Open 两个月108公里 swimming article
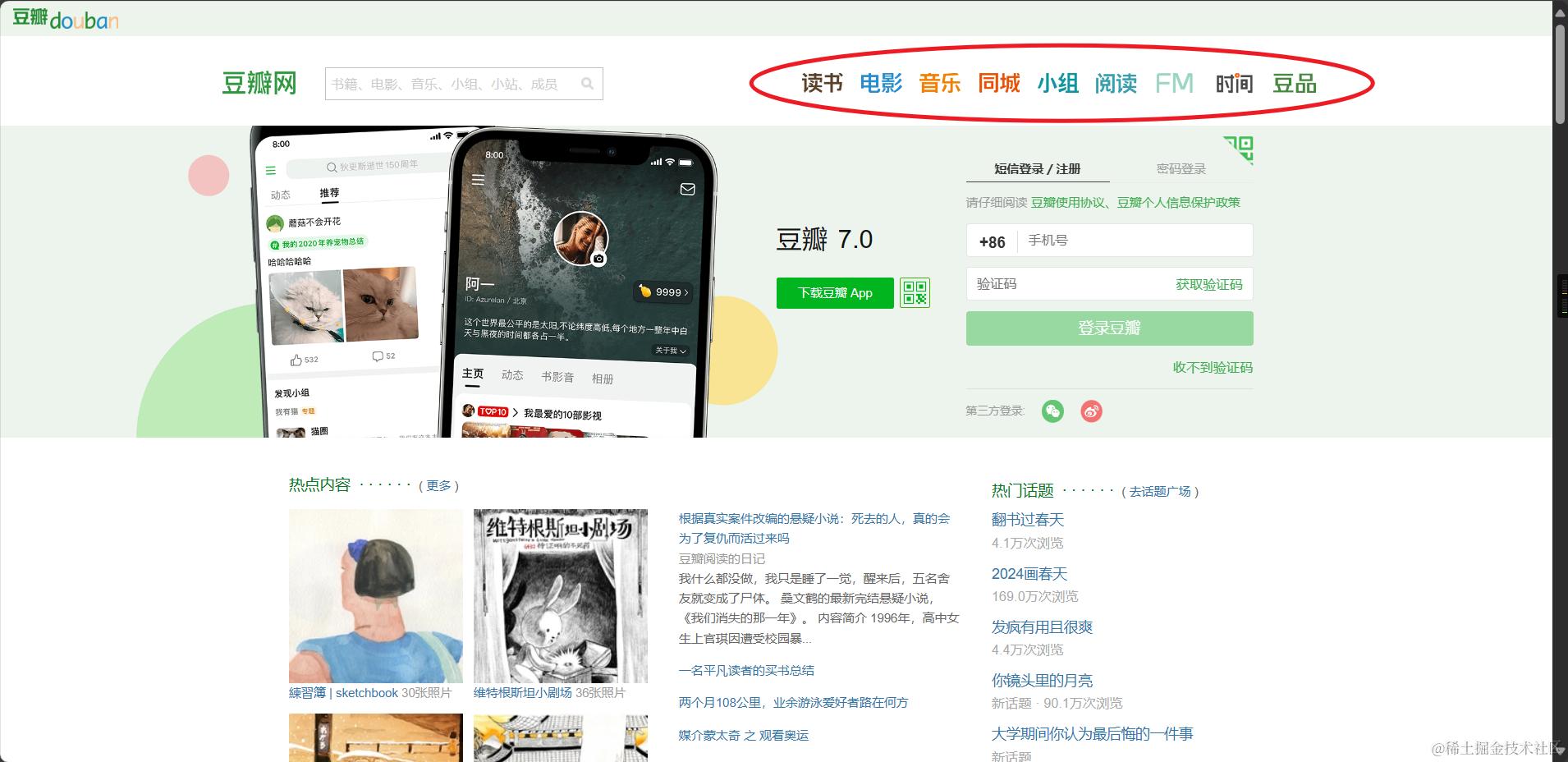The image size is (1568, 762). [794, 703]
